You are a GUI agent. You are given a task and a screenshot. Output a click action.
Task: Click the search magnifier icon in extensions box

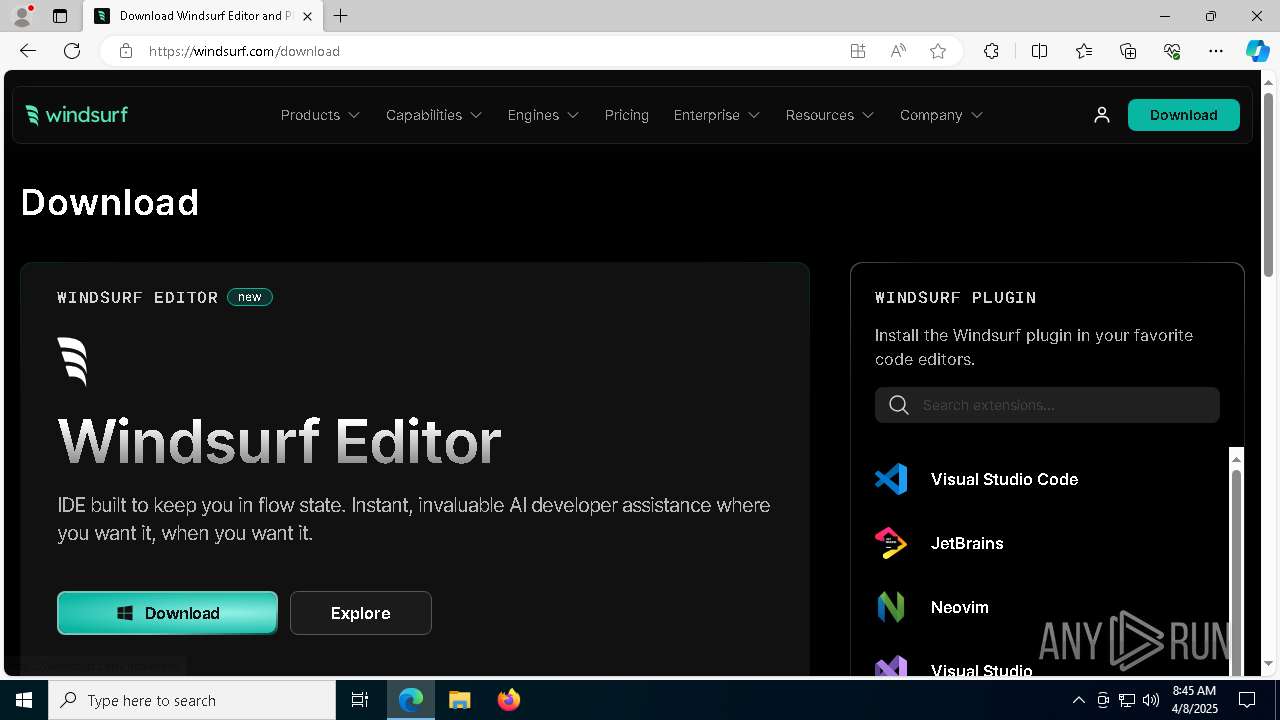click(899, 405)
